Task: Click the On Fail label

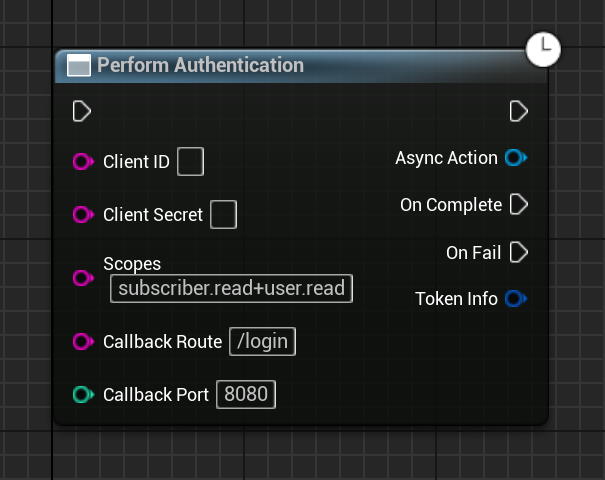Action: pyautogui.click(x=473, y=253)
